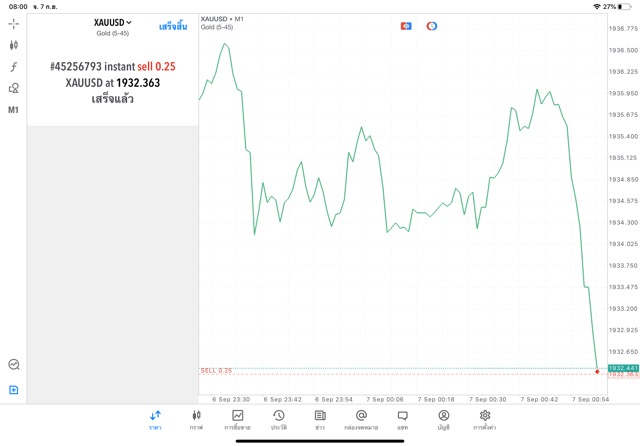This screenshot has width=640, height=447.
Task: Click the SELL 0.25 order line label
Action: point(216,371)
